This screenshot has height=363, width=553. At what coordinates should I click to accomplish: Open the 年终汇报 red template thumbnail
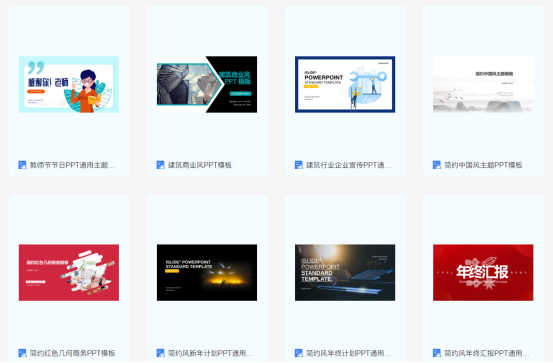pyautogui.click(x=483, y=272)
